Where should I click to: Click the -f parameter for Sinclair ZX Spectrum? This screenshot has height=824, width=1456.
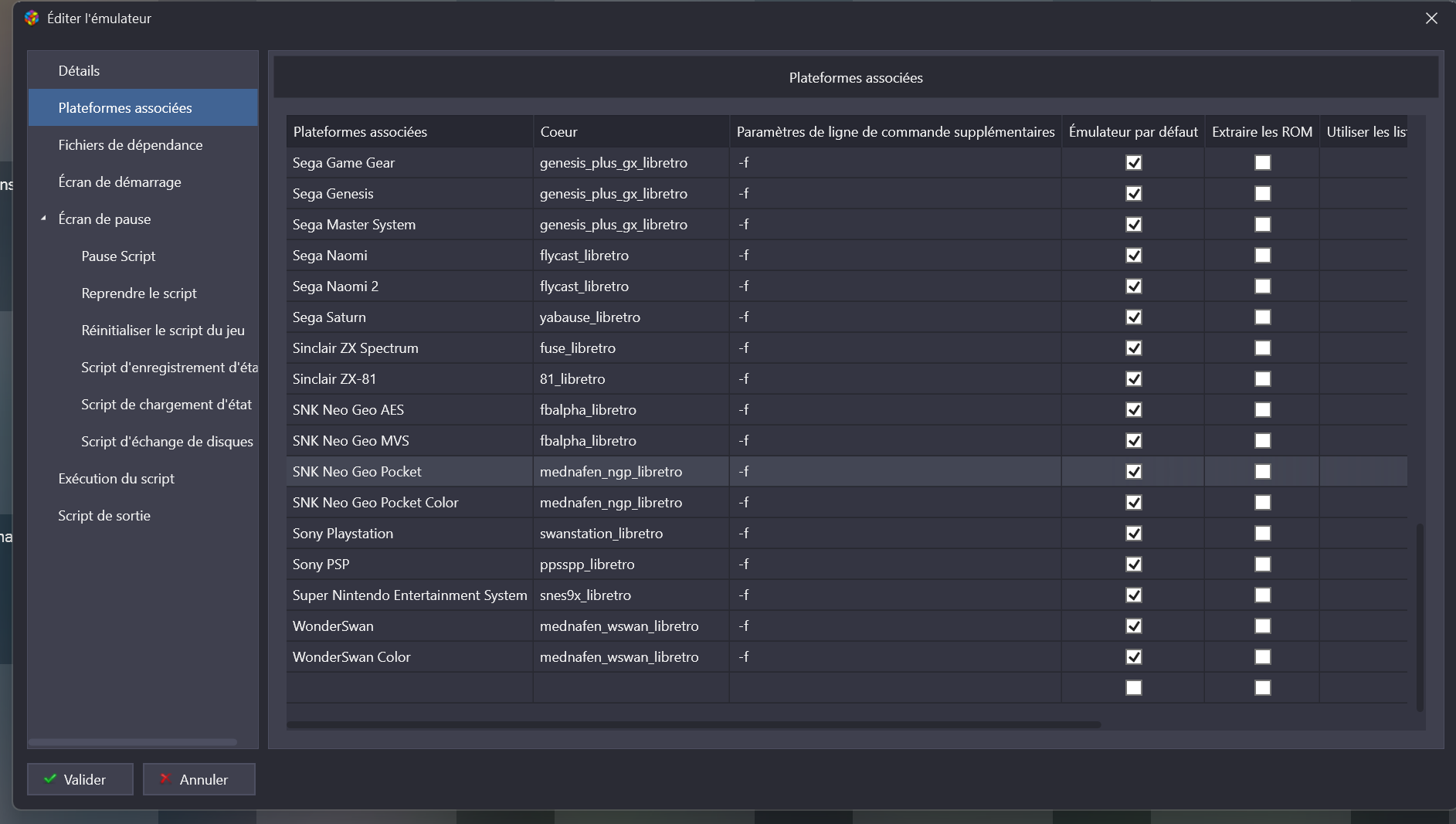pyautogui.click(x=895, y=348)
